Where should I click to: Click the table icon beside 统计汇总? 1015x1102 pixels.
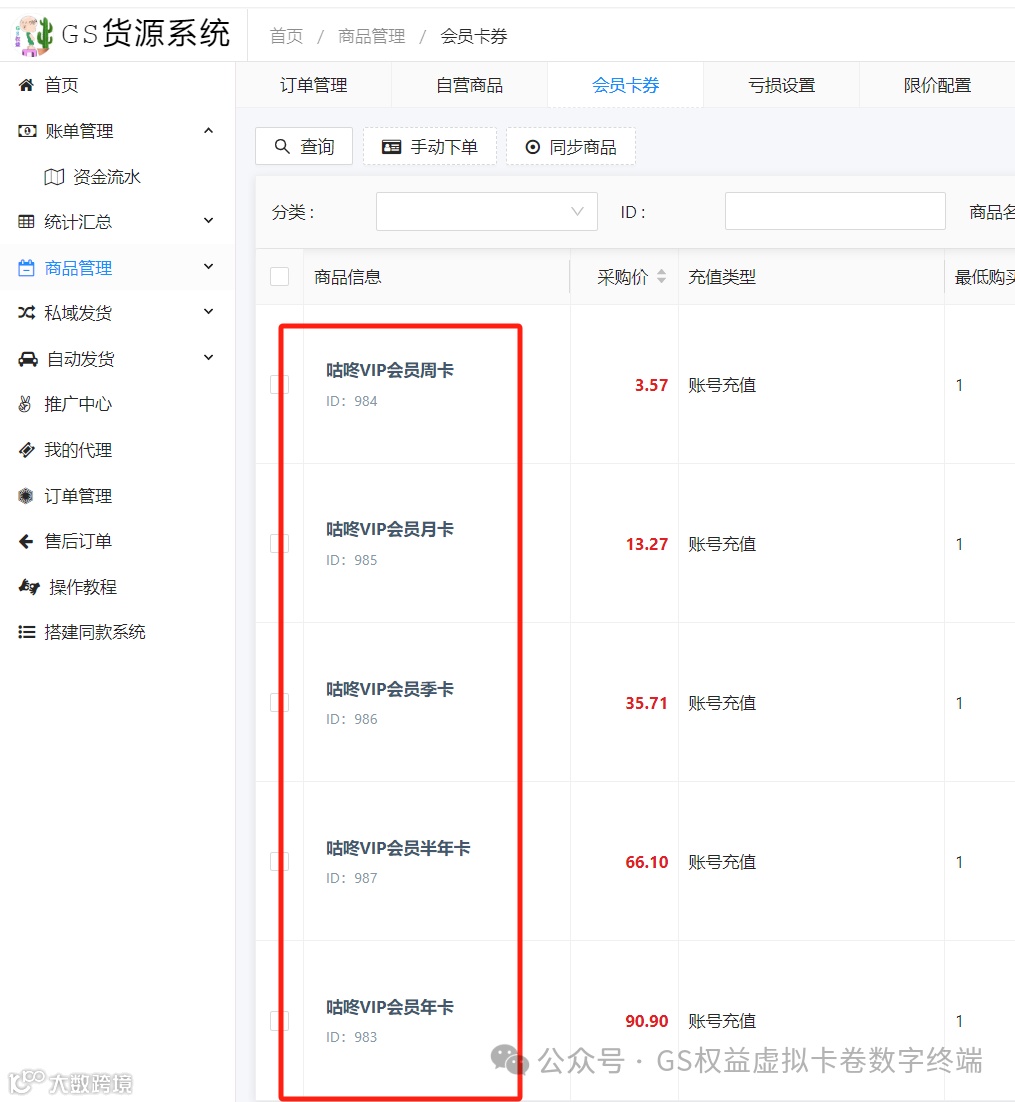(26, 221)
